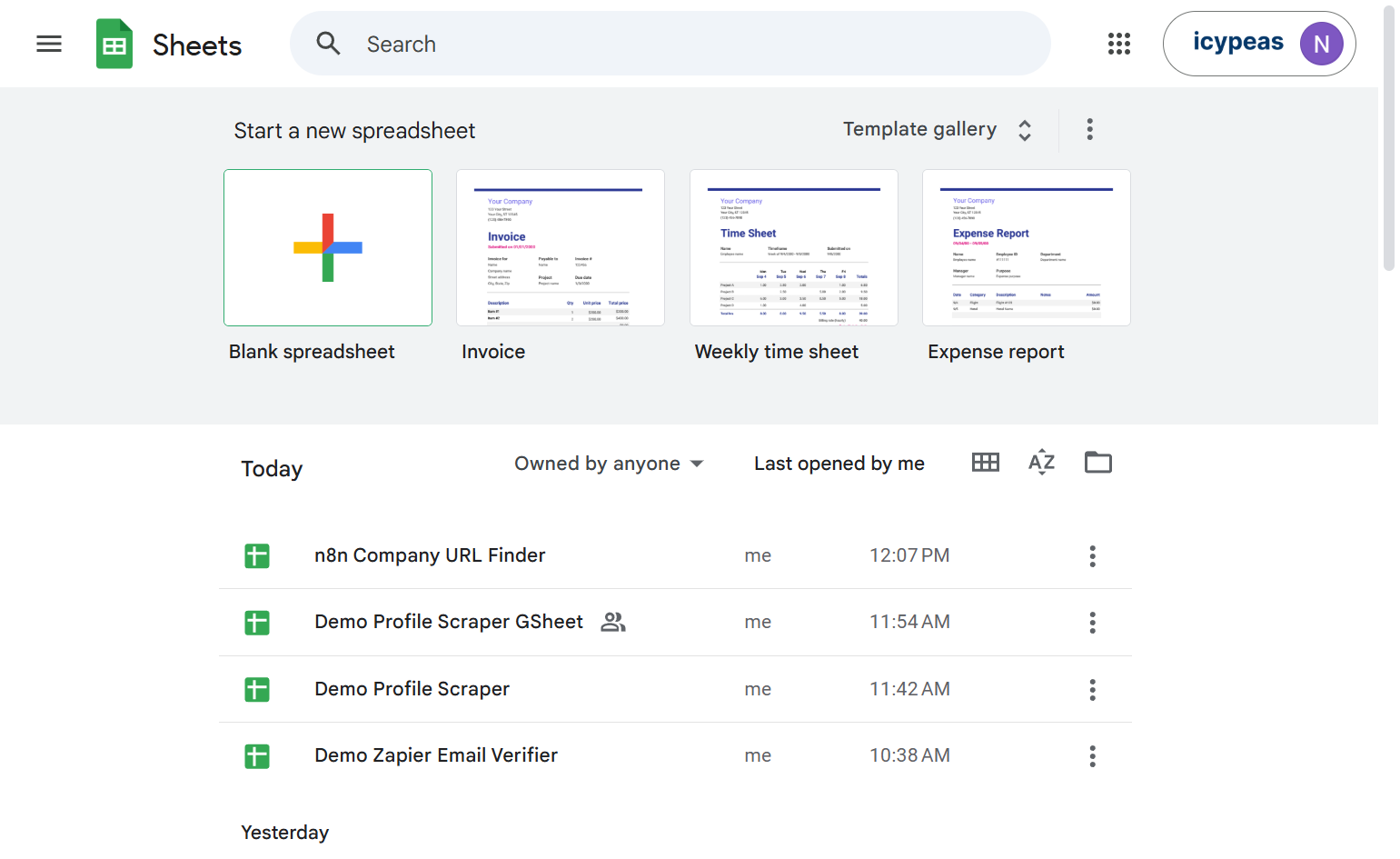
Task: Click the 11:42 AM timestamp
Action: pyautogui.click(x=909, y=689)
